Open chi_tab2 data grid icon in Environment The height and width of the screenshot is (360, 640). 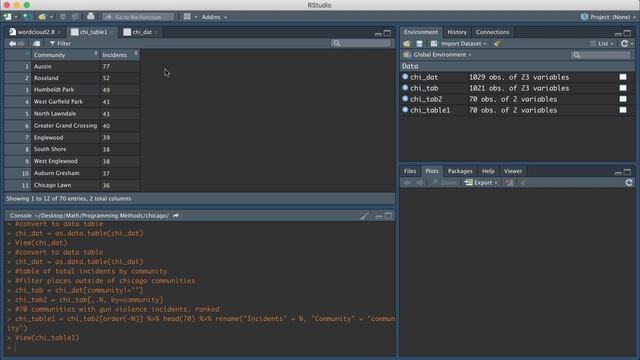[623, 99]
